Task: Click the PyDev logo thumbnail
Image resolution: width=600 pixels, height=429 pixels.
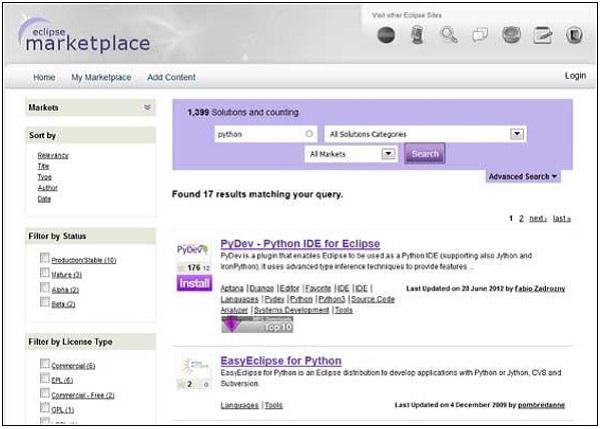Action: (x=193, y=249)
